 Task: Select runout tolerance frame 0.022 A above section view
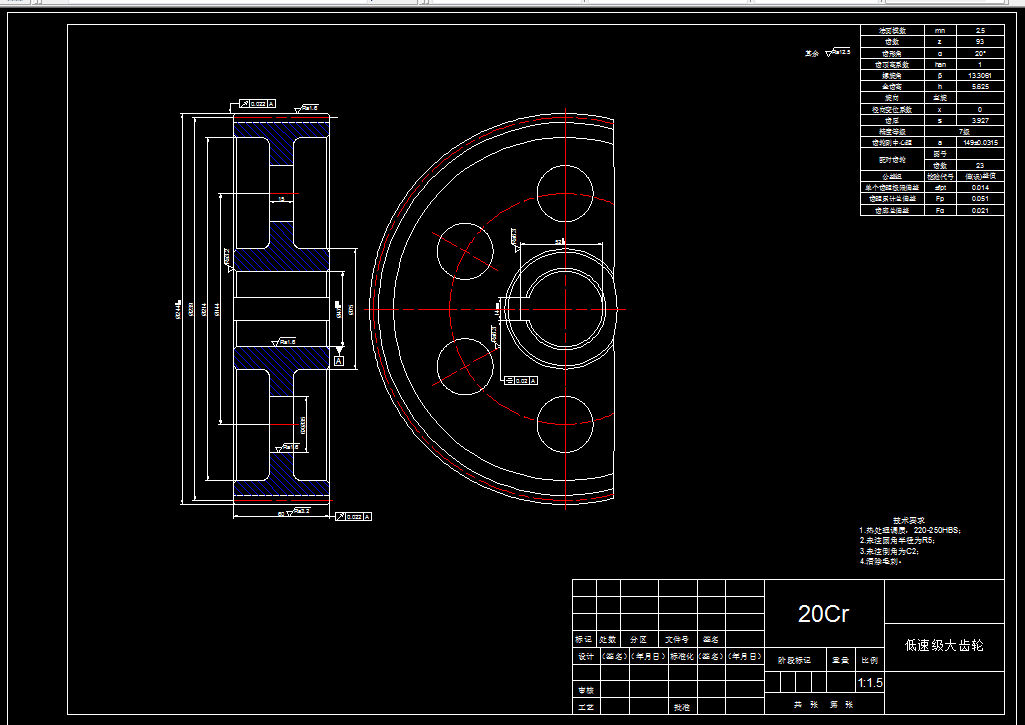click(257, 103)
